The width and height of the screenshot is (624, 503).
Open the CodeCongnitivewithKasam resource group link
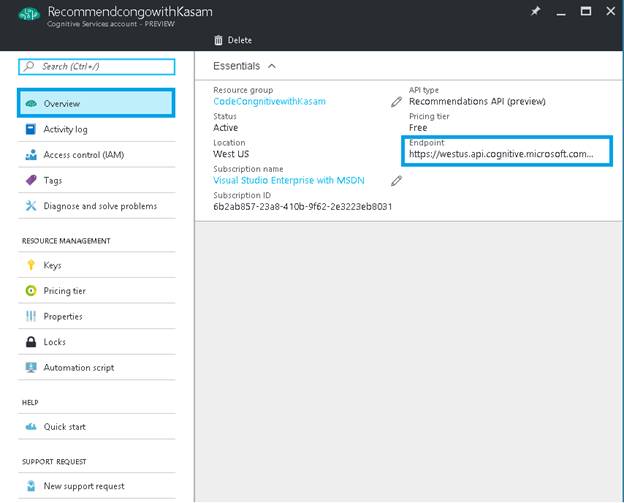coord(269,101)
